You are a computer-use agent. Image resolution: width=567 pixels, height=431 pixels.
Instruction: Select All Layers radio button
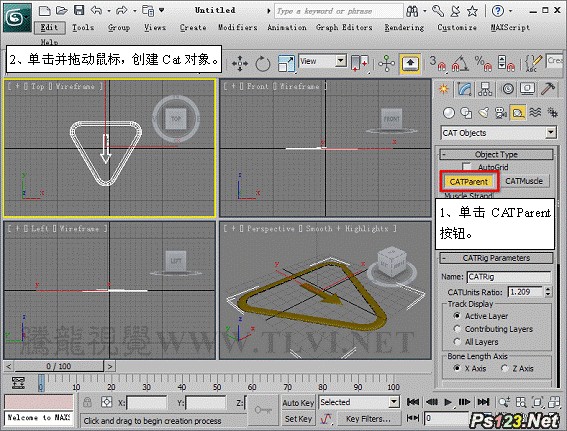click(x=457, y=342)
